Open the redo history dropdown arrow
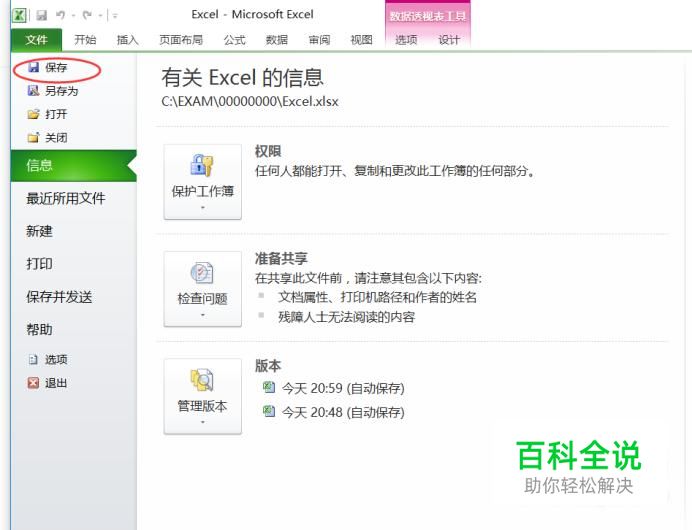 tap(100, 16)
